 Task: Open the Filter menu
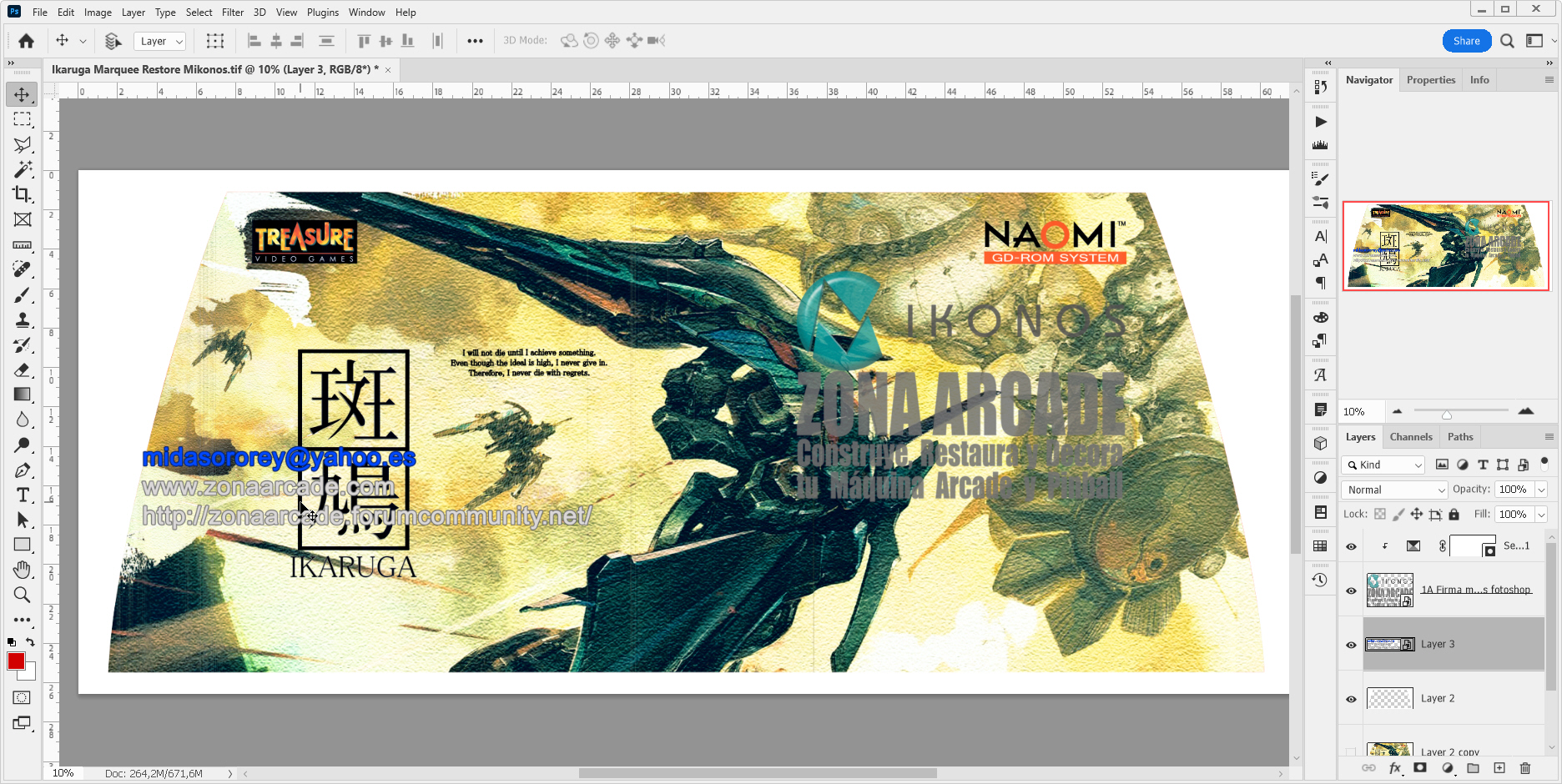[232, 13]
